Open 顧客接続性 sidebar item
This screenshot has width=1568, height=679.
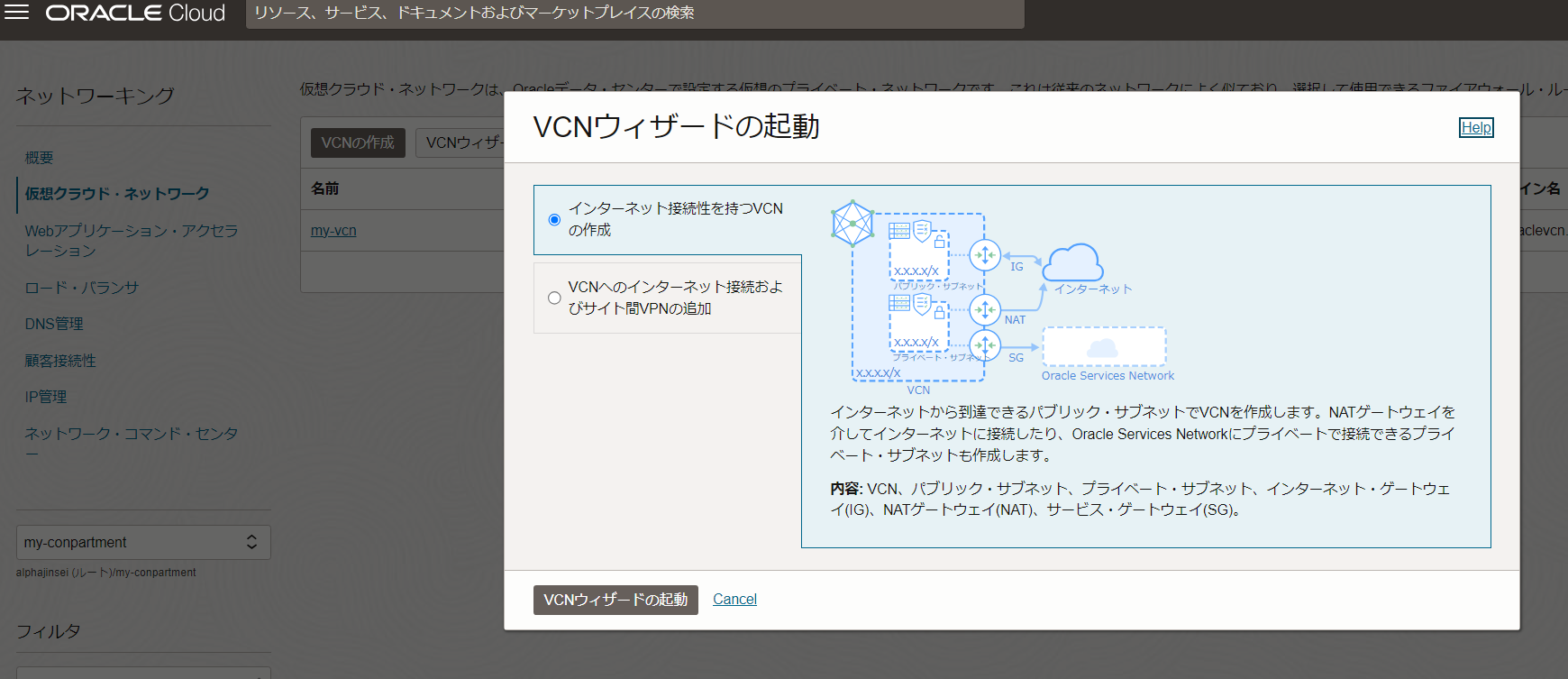[60, 361]
